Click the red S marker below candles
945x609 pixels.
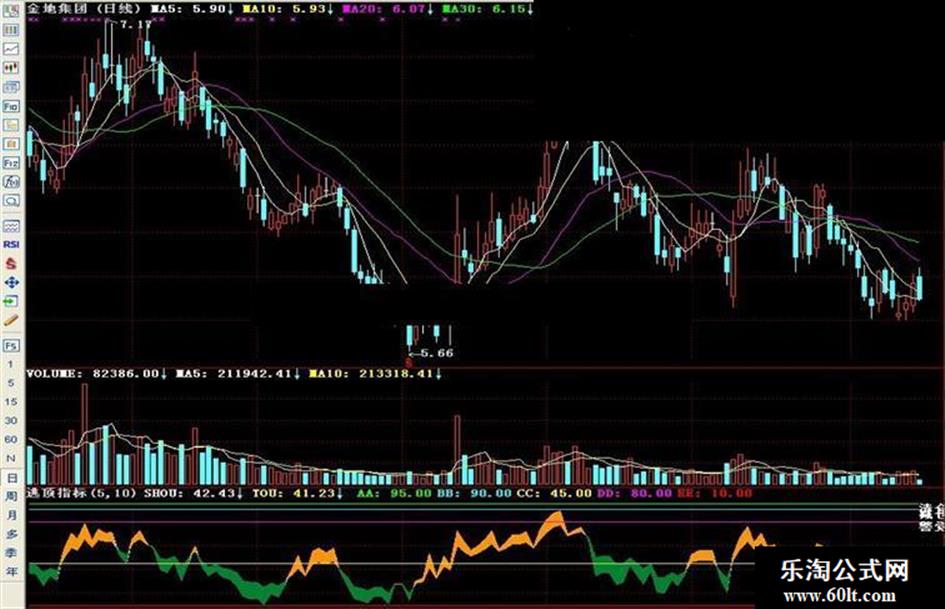410,363
